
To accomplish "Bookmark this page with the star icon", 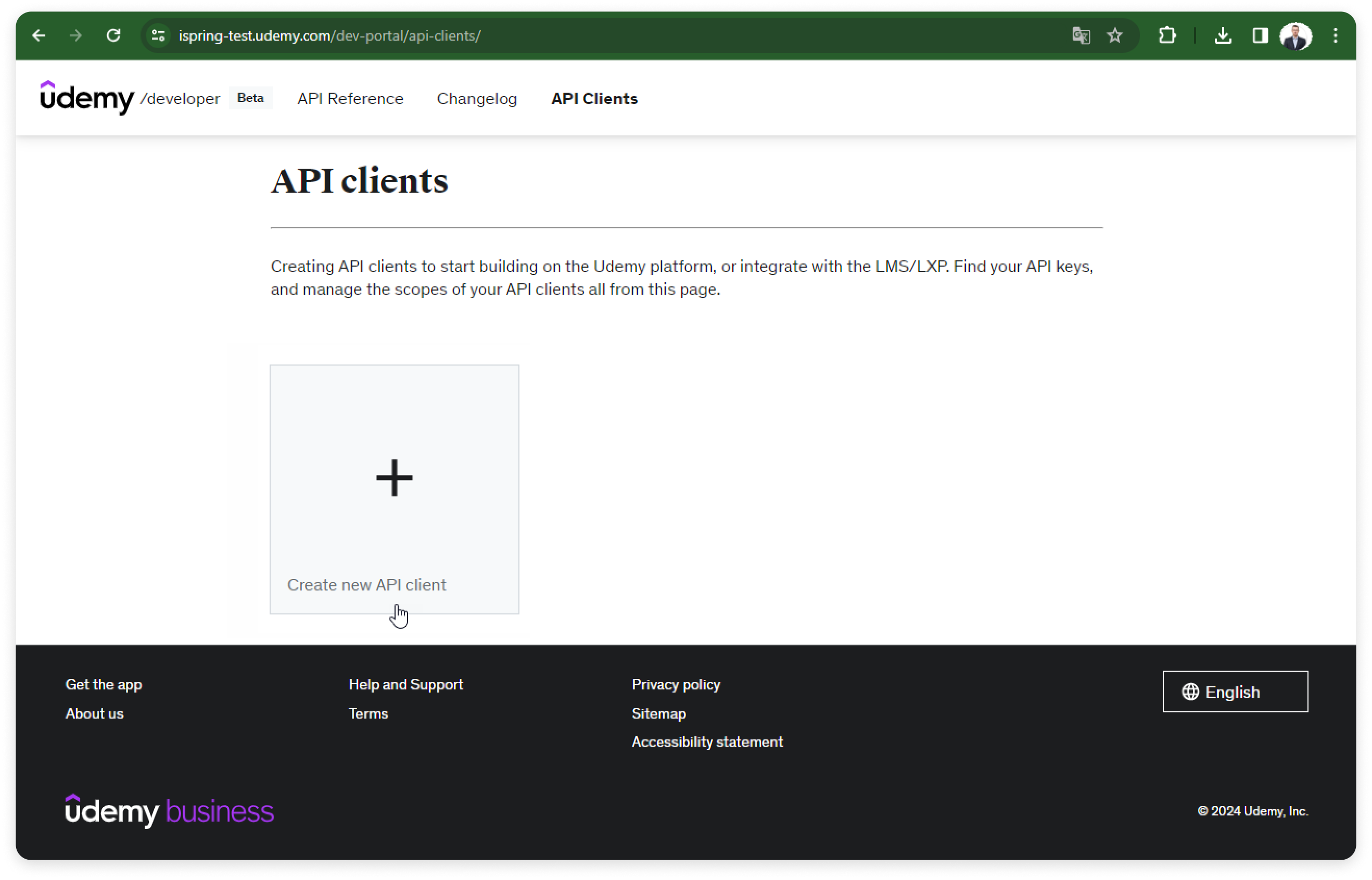I will coord(1114,35).
